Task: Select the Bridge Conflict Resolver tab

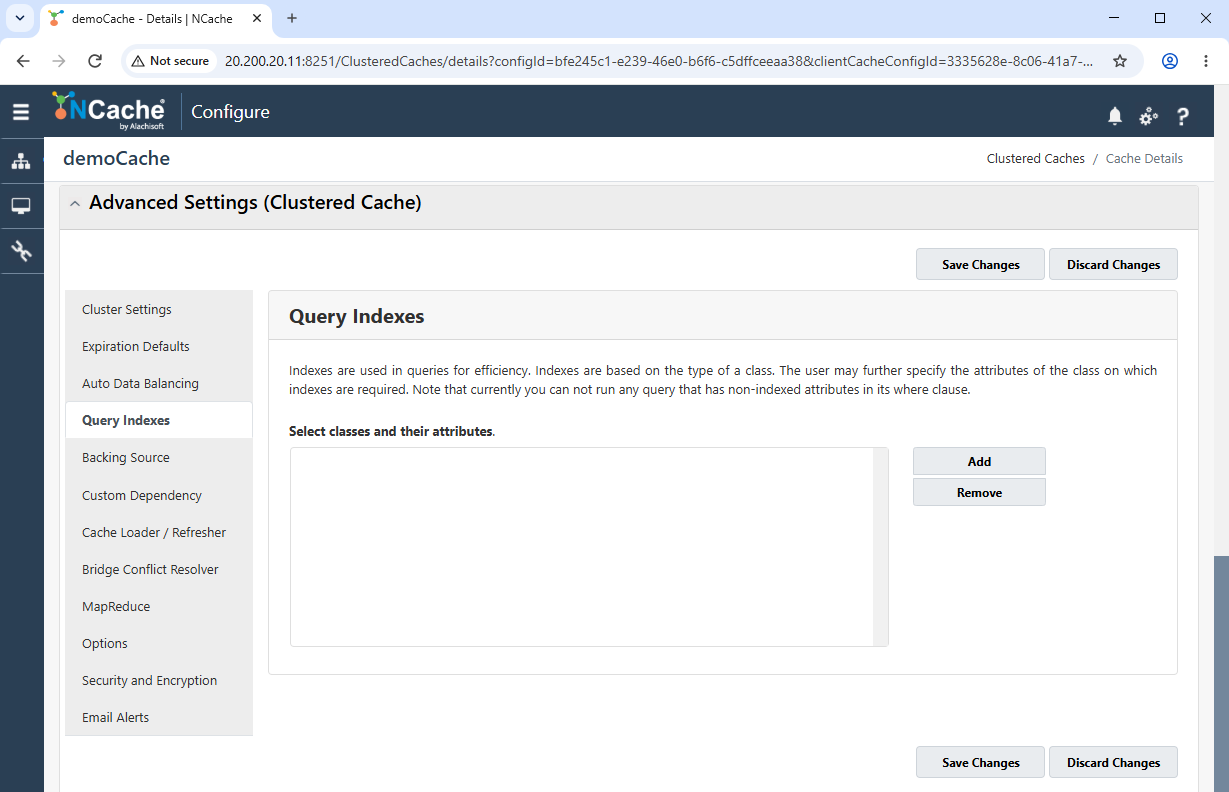Action: point(159,570)
